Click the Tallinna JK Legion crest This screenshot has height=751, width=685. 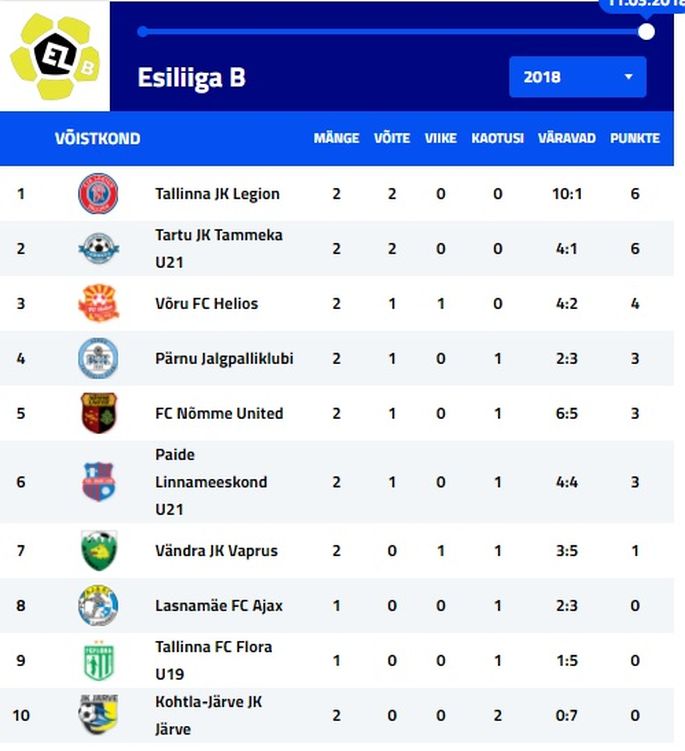(x=98, y=193)
